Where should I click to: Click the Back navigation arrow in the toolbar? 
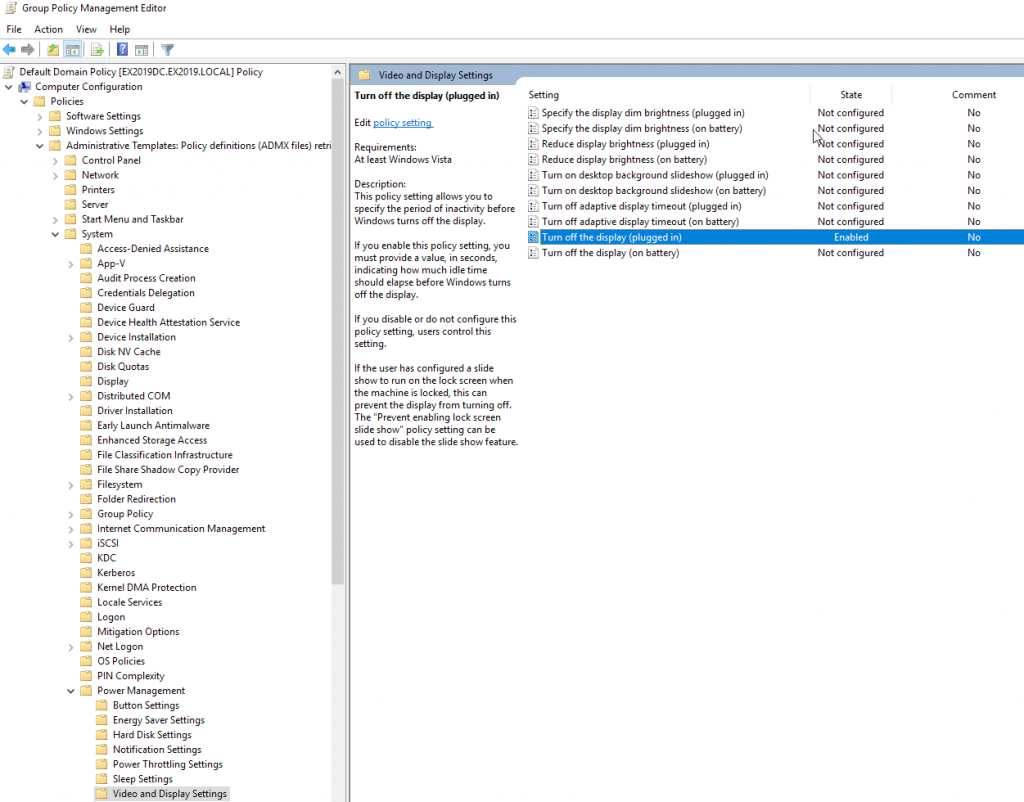coord(10,49)
